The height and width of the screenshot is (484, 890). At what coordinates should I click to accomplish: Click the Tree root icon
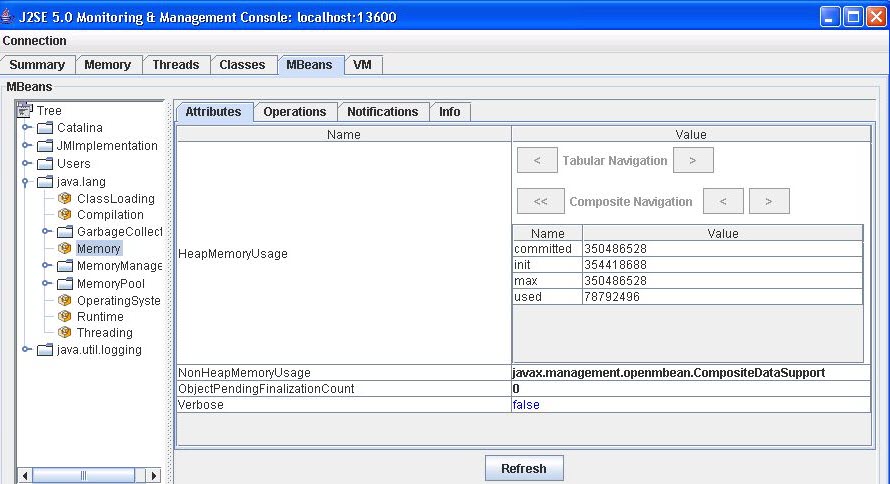pyautogui.click(x=25, y=110)
